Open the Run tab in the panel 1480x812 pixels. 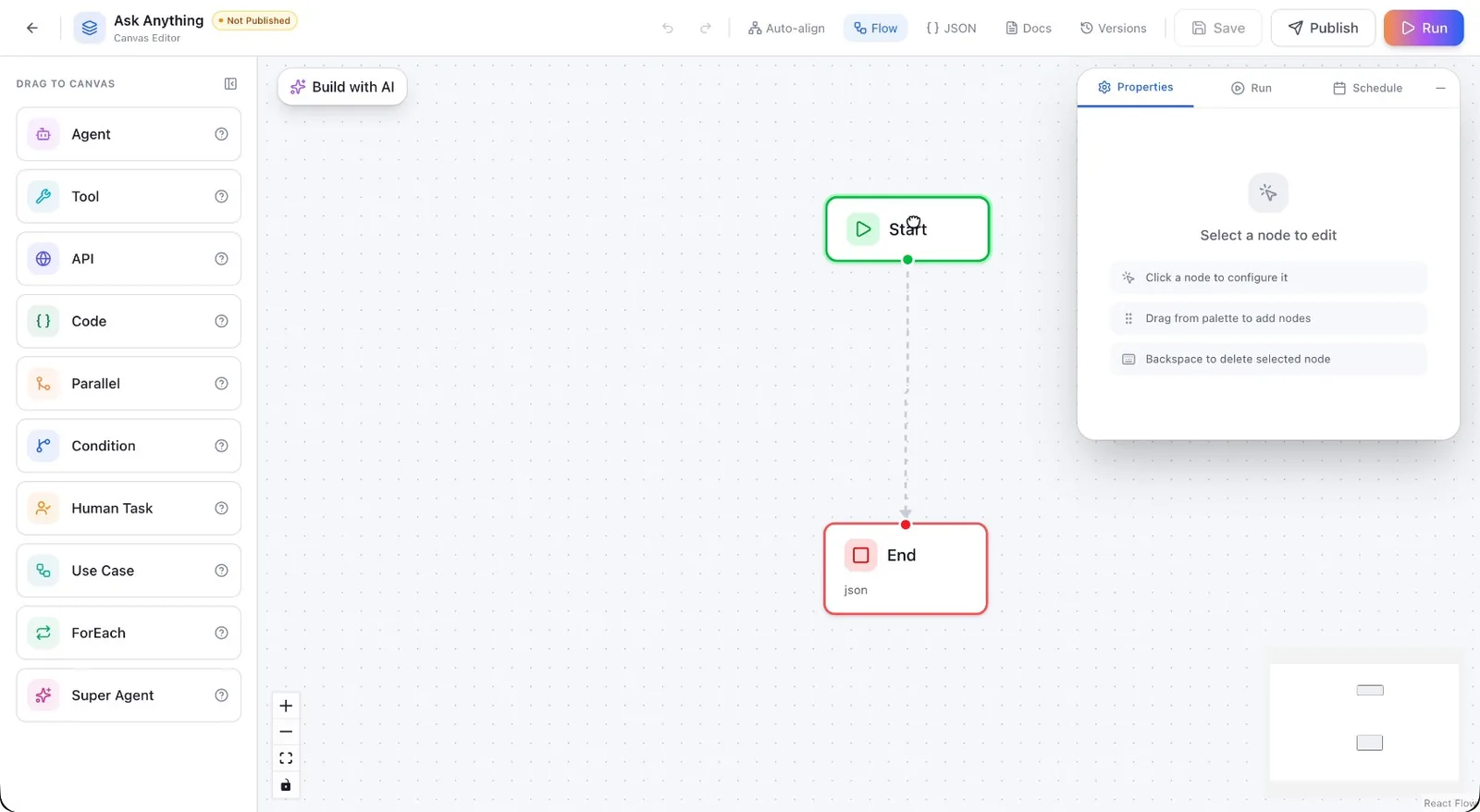pyautogui.click(x=1251, y=88)
